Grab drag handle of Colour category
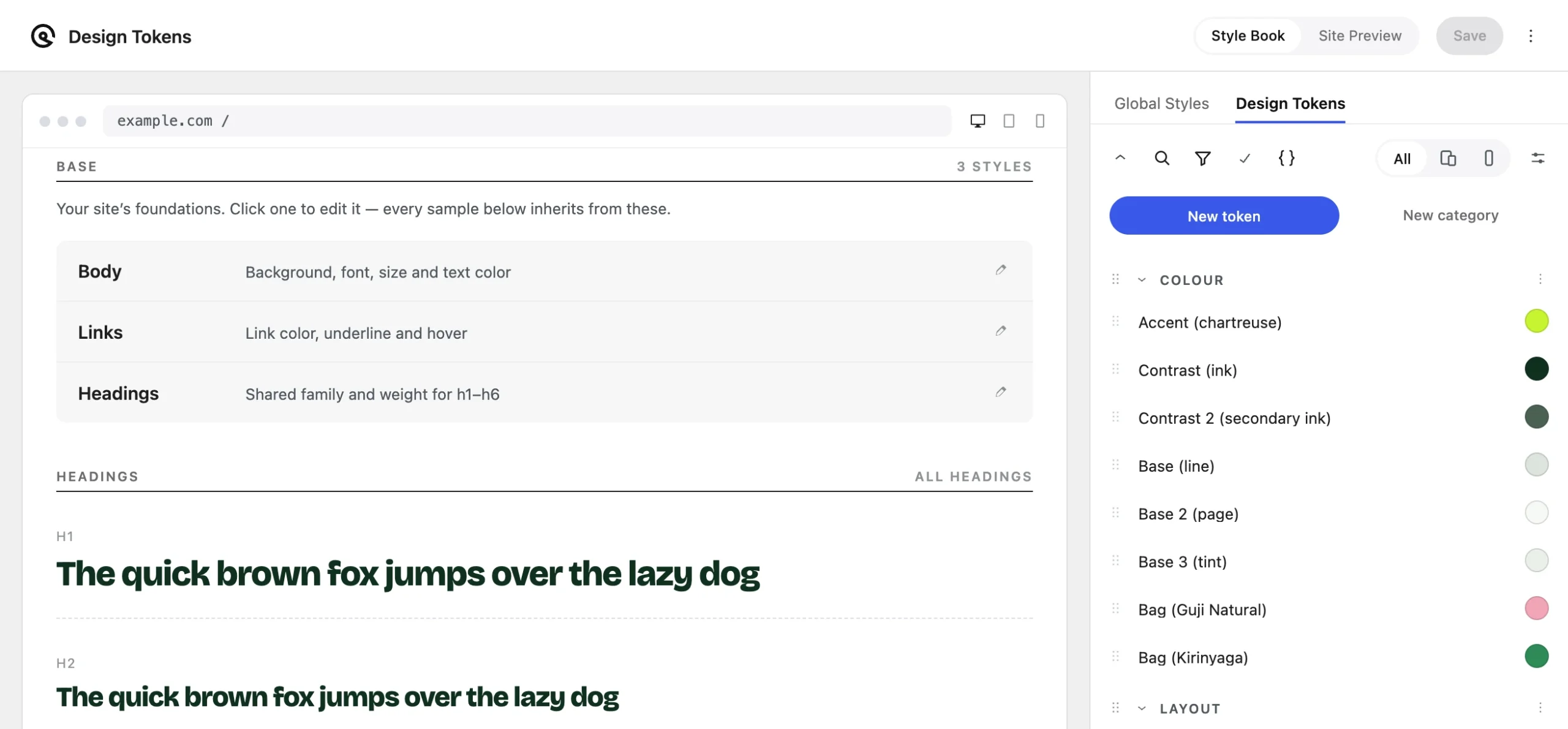1568x729 pixels. tap(1115, 279)
